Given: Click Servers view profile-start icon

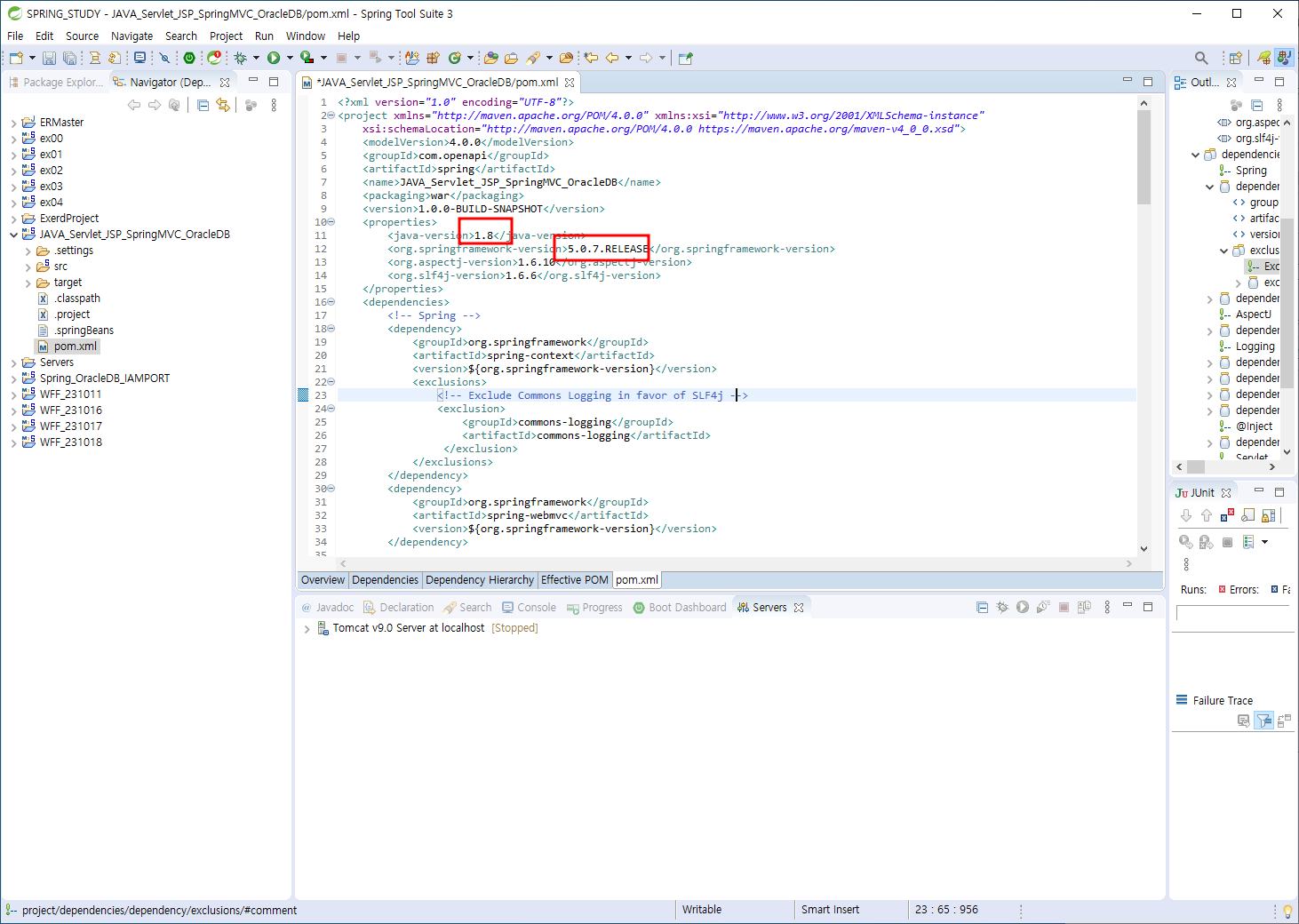Looking at the screenshot, I should tap(1043, 607).
